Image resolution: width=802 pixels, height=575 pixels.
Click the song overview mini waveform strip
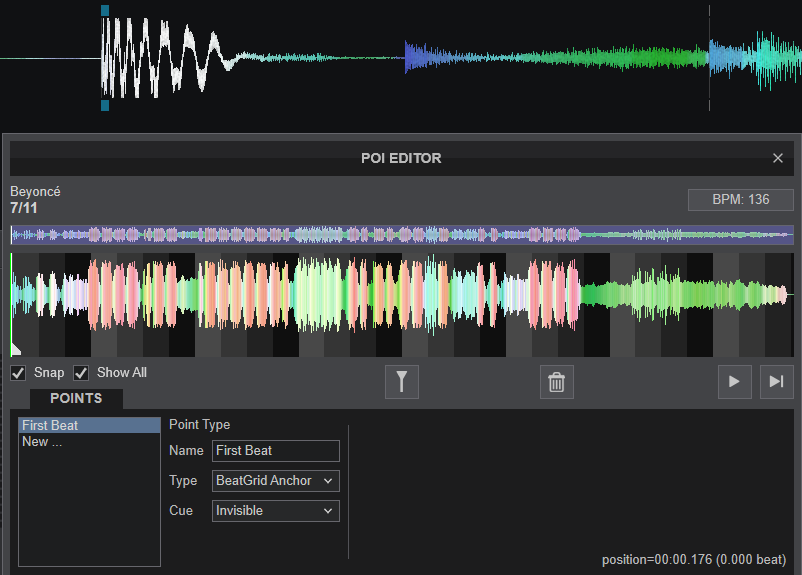pos(402,235)
